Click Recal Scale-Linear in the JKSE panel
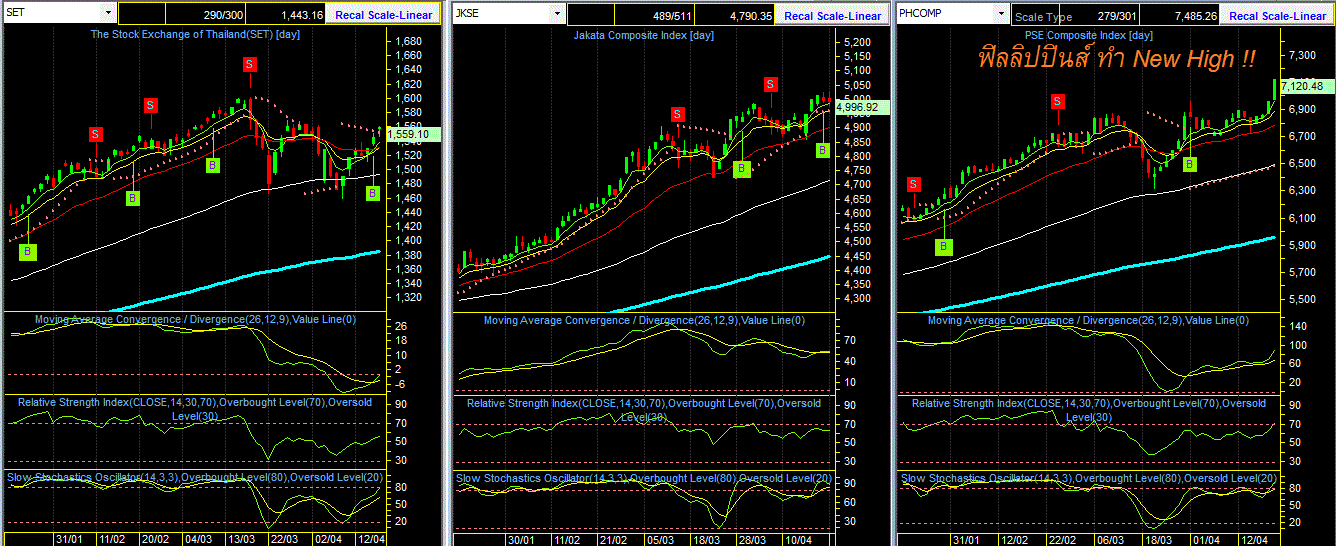 coord(832,15)
